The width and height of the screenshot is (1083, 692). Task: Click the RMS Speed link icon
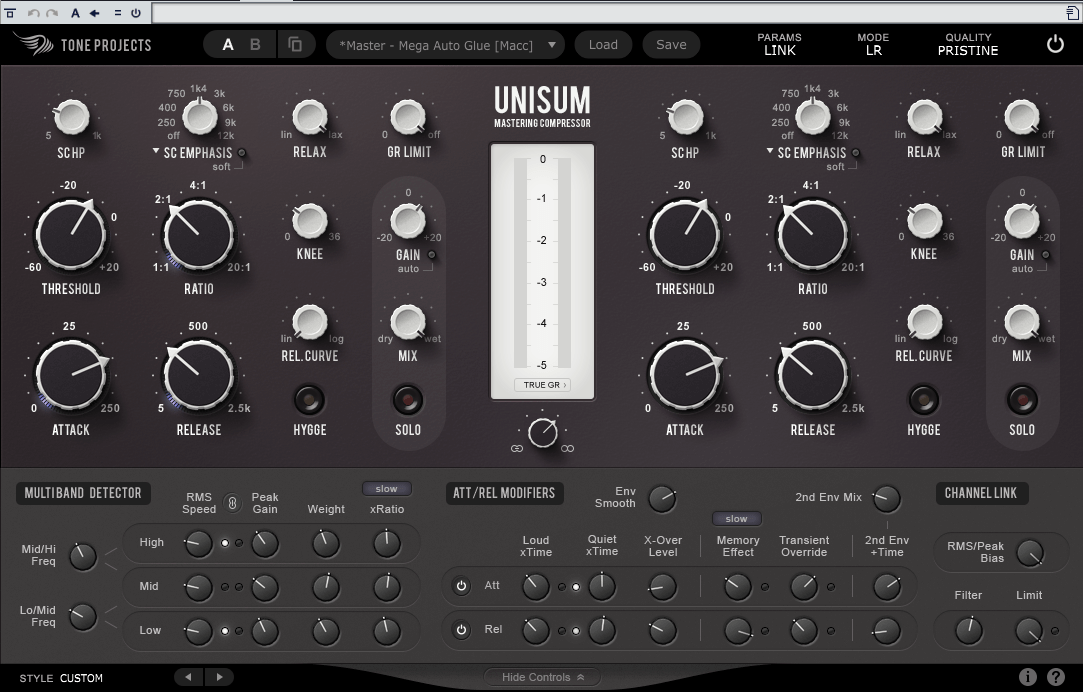pyautogui.click(x=232, y=503)
